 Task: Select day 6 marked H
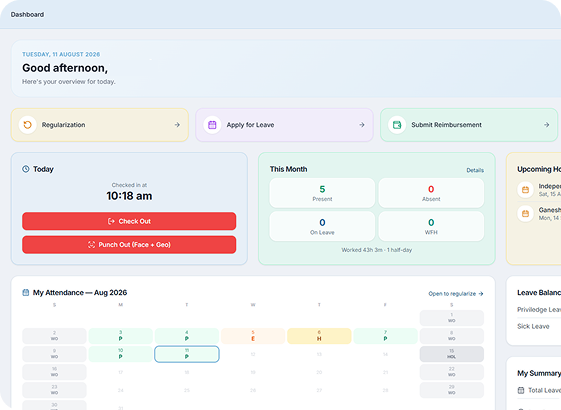[319, 336]
